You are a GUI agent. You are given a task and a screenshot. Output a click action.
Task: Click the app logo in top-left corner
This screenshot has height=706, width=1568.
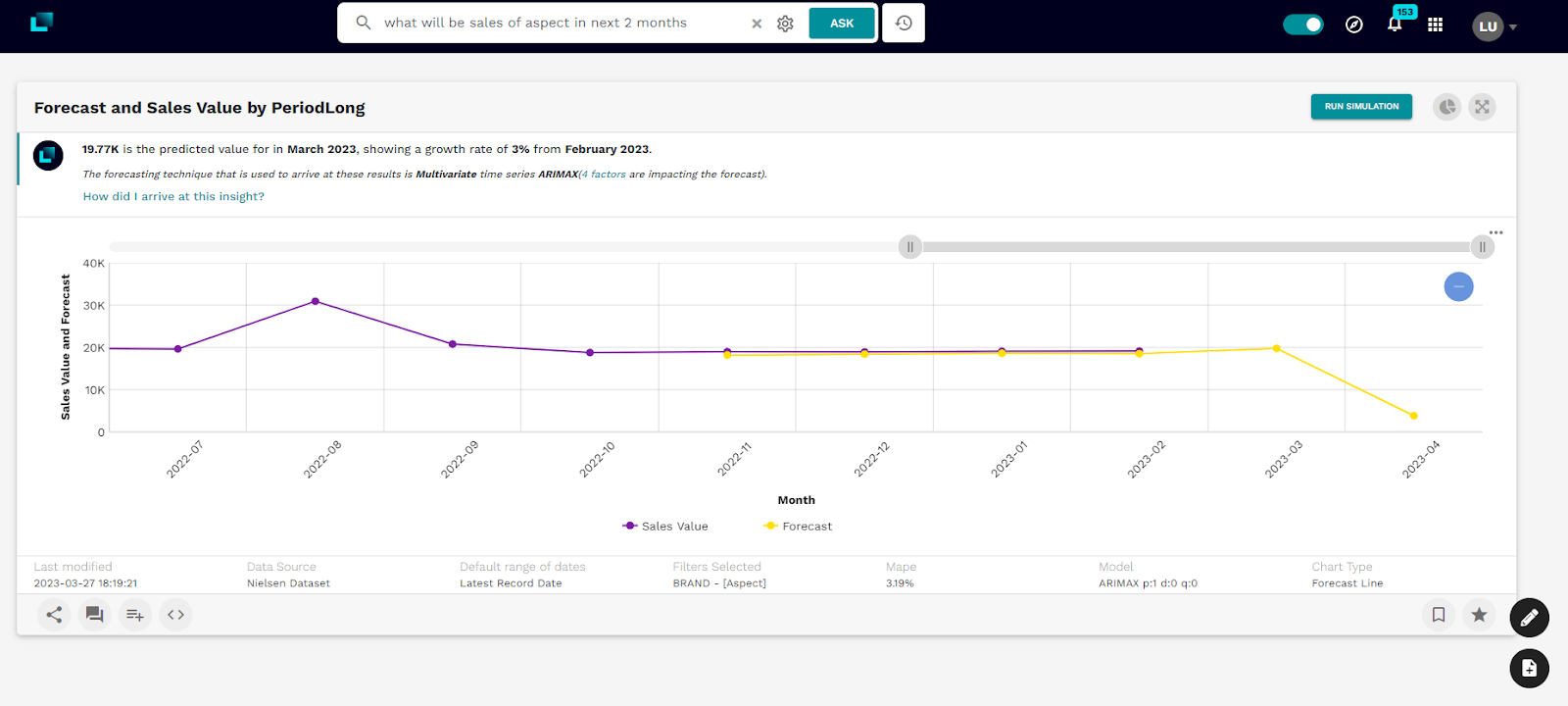click(41, 23)
